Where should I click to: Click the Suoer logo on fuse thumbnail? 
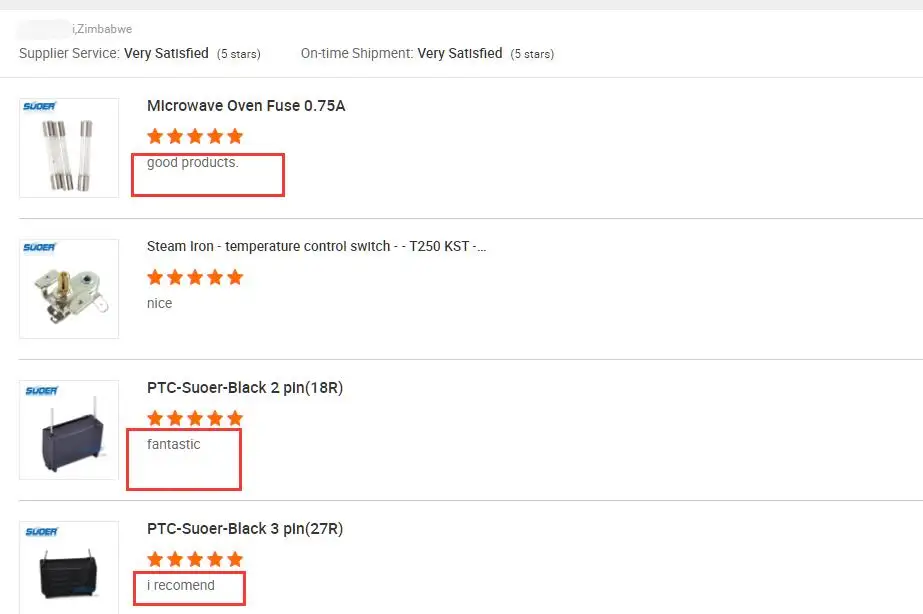coord(40,107)
